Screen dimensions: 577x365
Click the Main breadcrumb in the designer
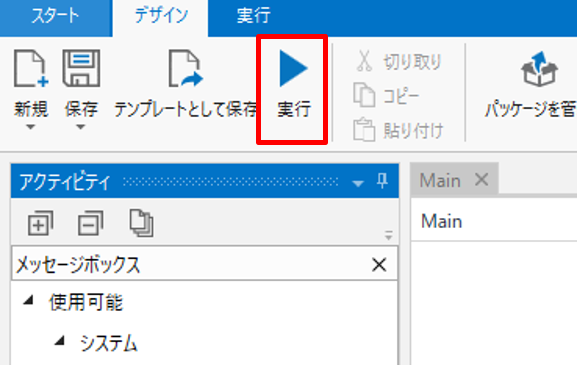(442, 222)
